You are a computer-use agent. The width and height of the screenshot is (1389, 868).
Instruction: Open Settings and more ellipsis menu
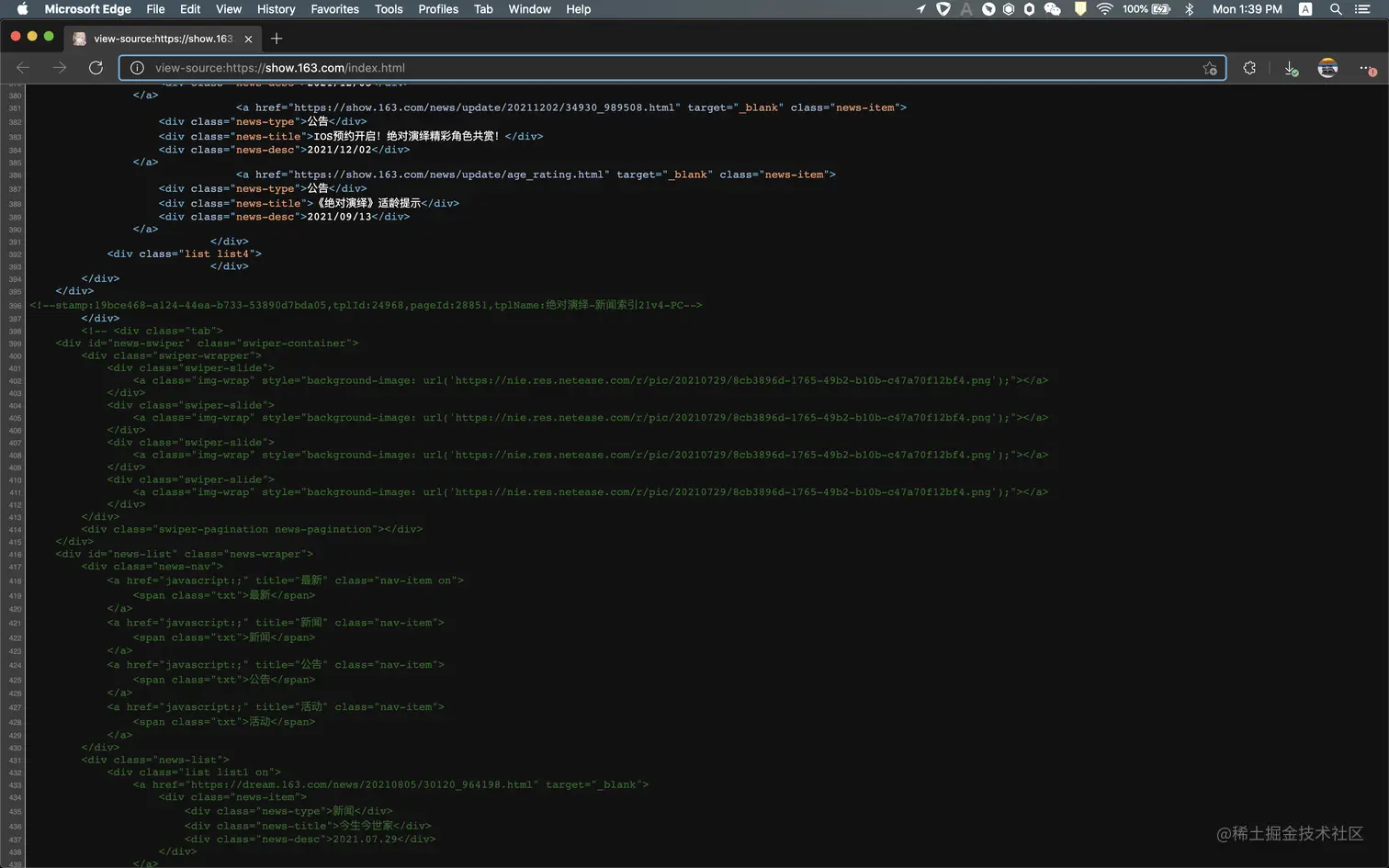click(x=1367, y=68)
